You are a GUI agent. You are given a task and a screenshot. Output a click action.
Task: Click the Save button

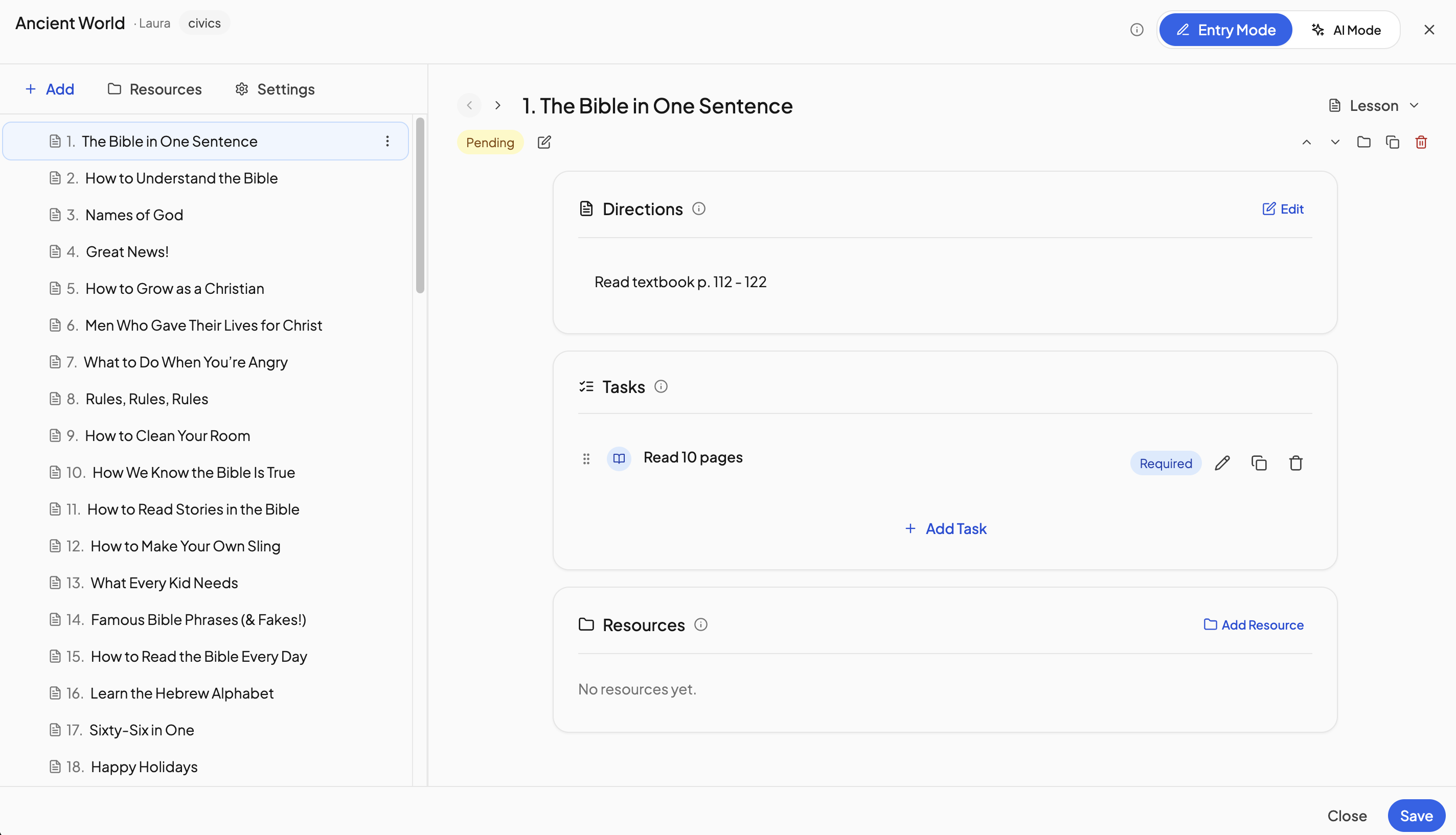(x=1416, y=816)
